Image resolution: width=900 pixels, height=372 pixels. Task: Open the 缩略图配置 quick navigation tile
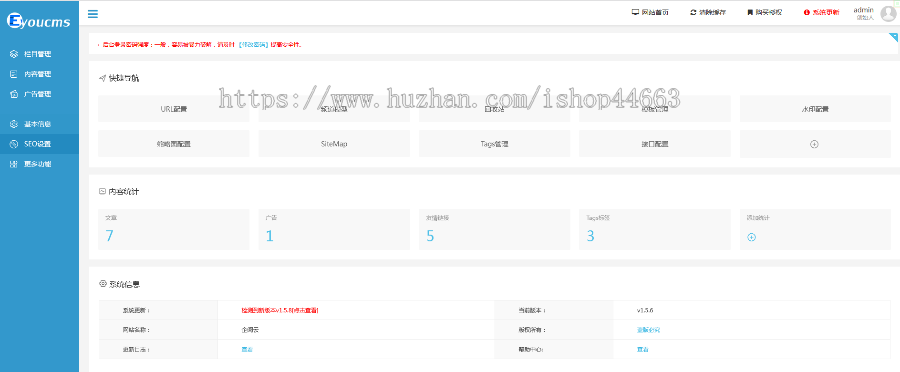(173, 144)
